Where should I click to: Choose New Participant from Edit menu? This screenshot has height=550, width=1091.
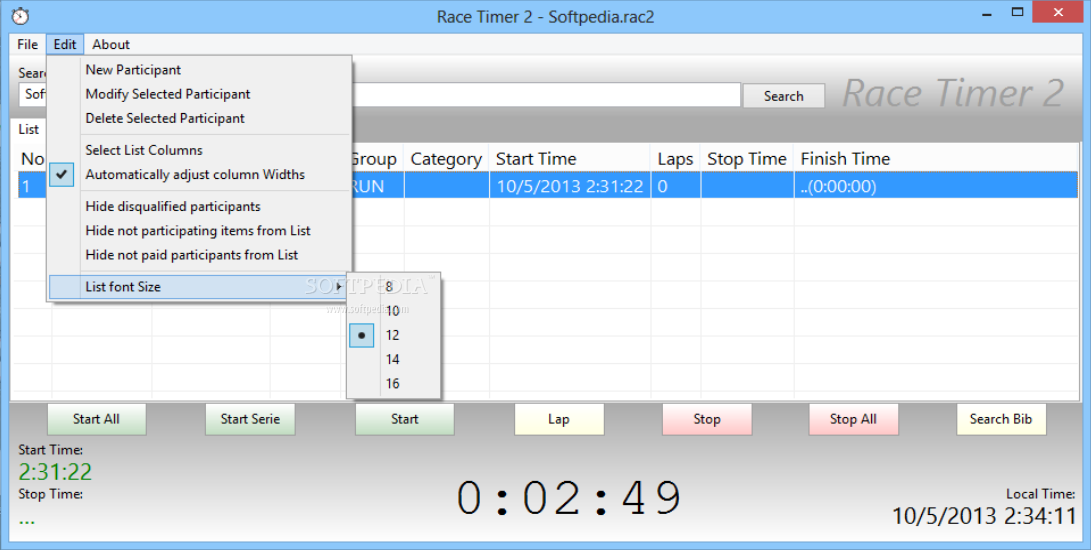coord(133,70)
